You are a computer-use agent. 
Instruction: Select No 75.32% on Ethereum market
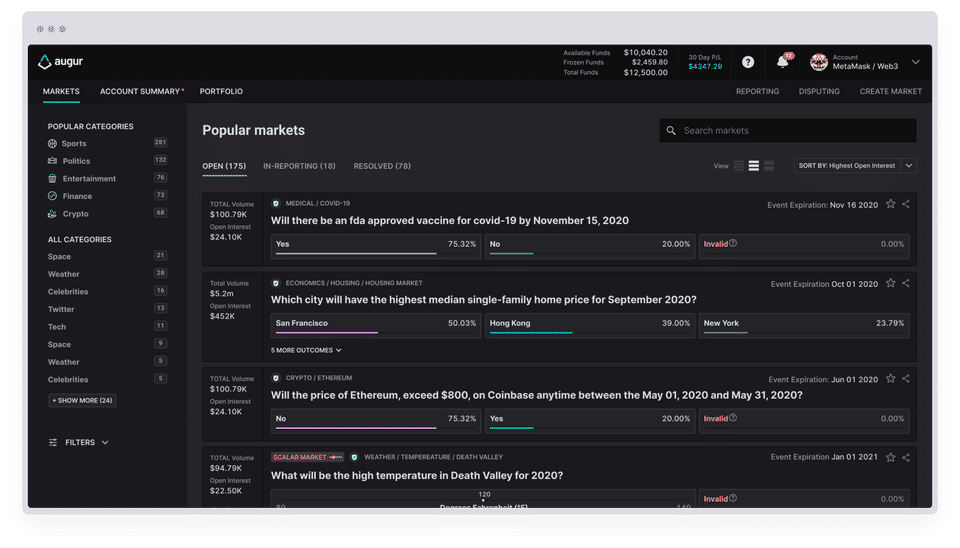pos(376,421)
